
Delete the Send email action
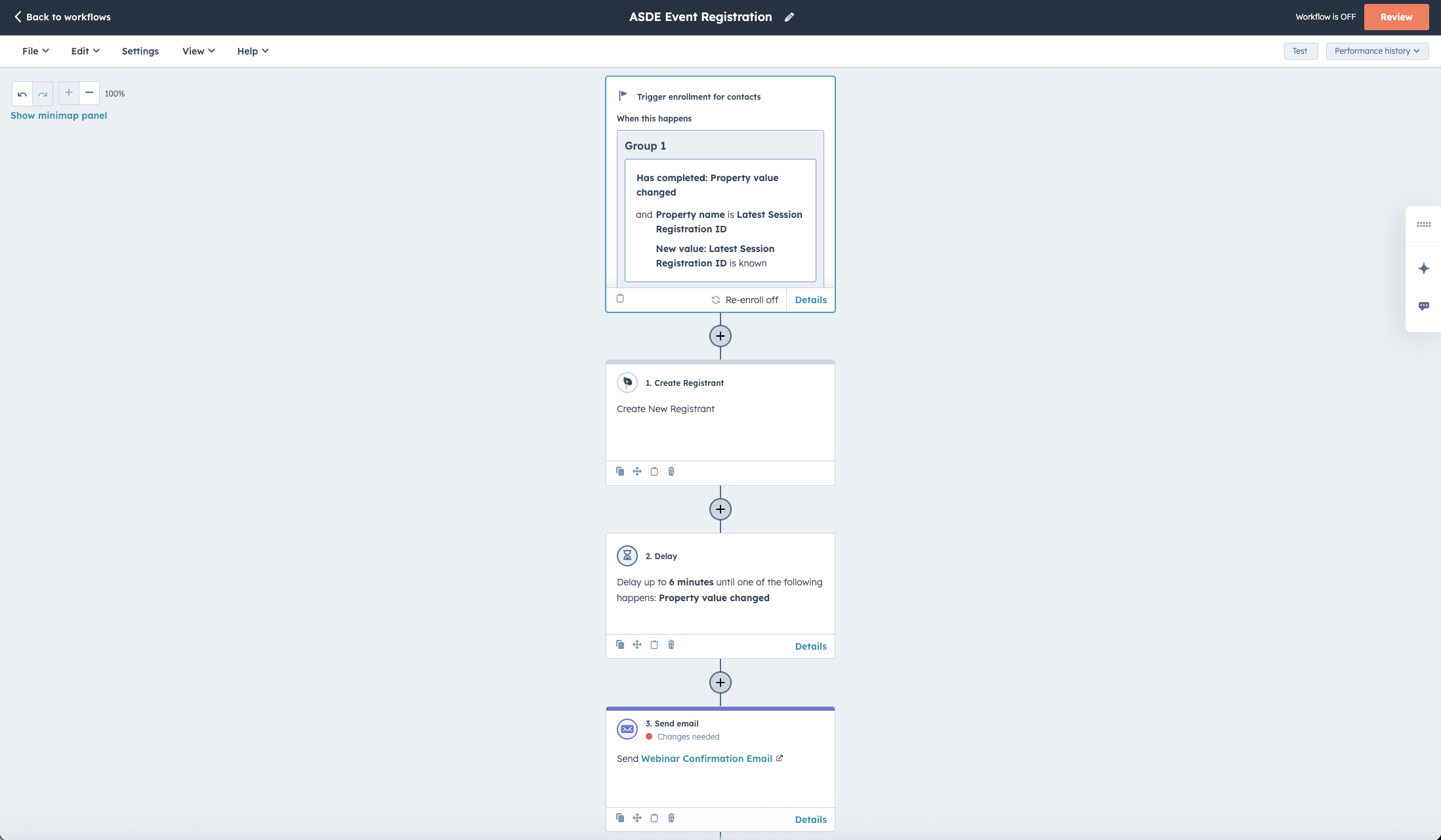(671, 818)
